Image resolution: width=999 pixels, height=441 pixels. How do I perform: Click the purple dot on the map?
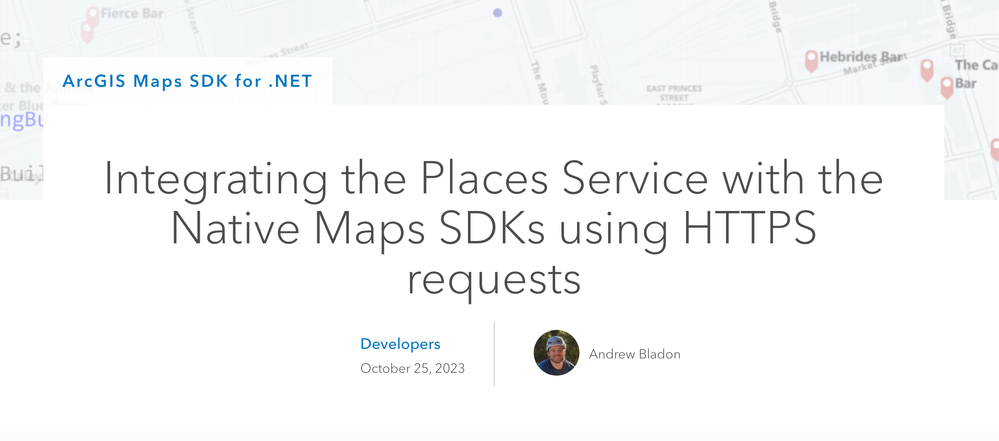click(498, 13)
